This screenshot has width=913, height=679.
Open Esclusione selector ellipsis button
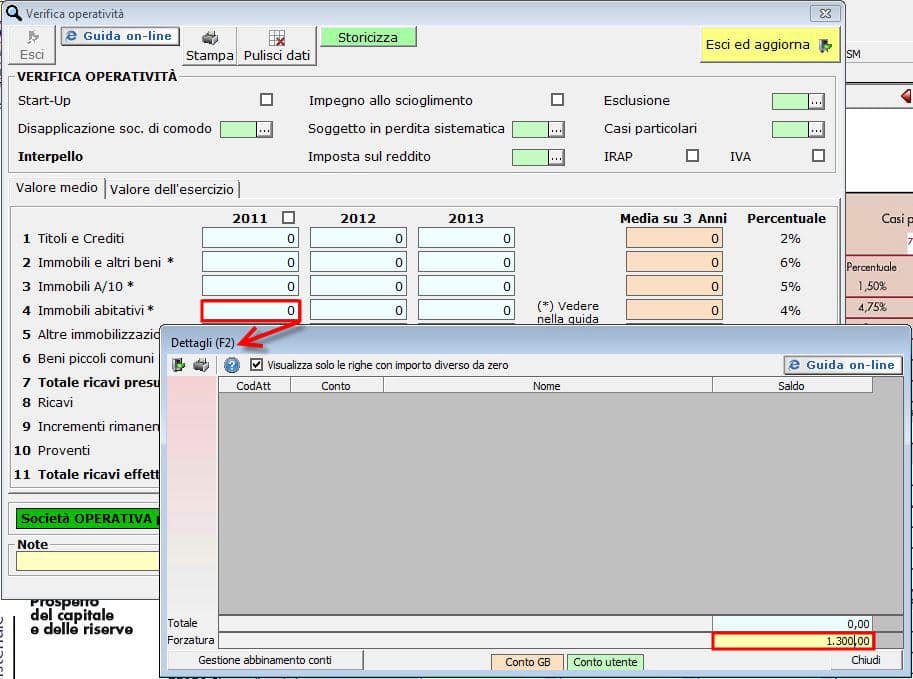[x=816, y=101]
